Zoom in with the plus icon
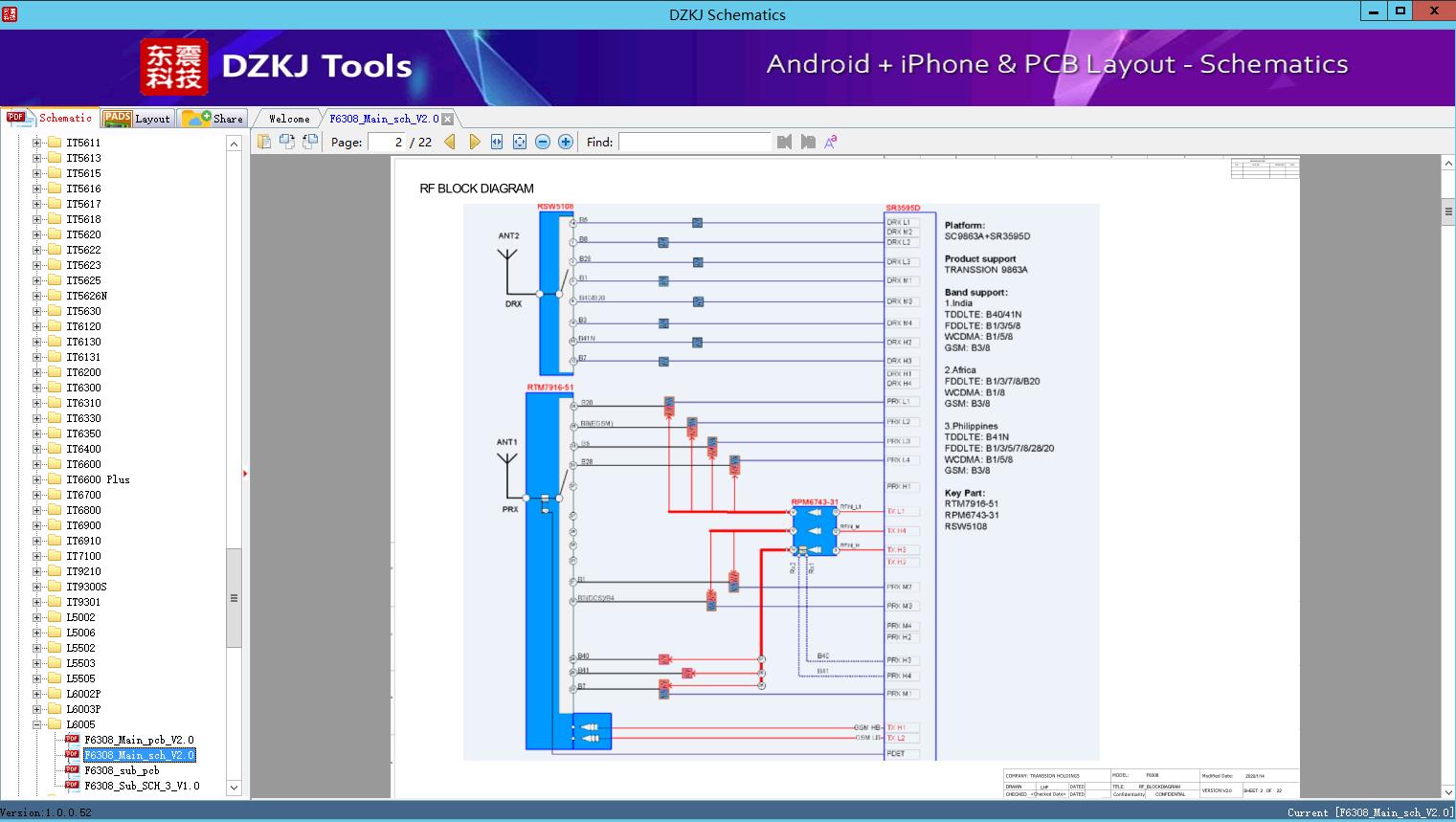The width and height of the screenshot is (1456, 822). [x=566, y=142]
